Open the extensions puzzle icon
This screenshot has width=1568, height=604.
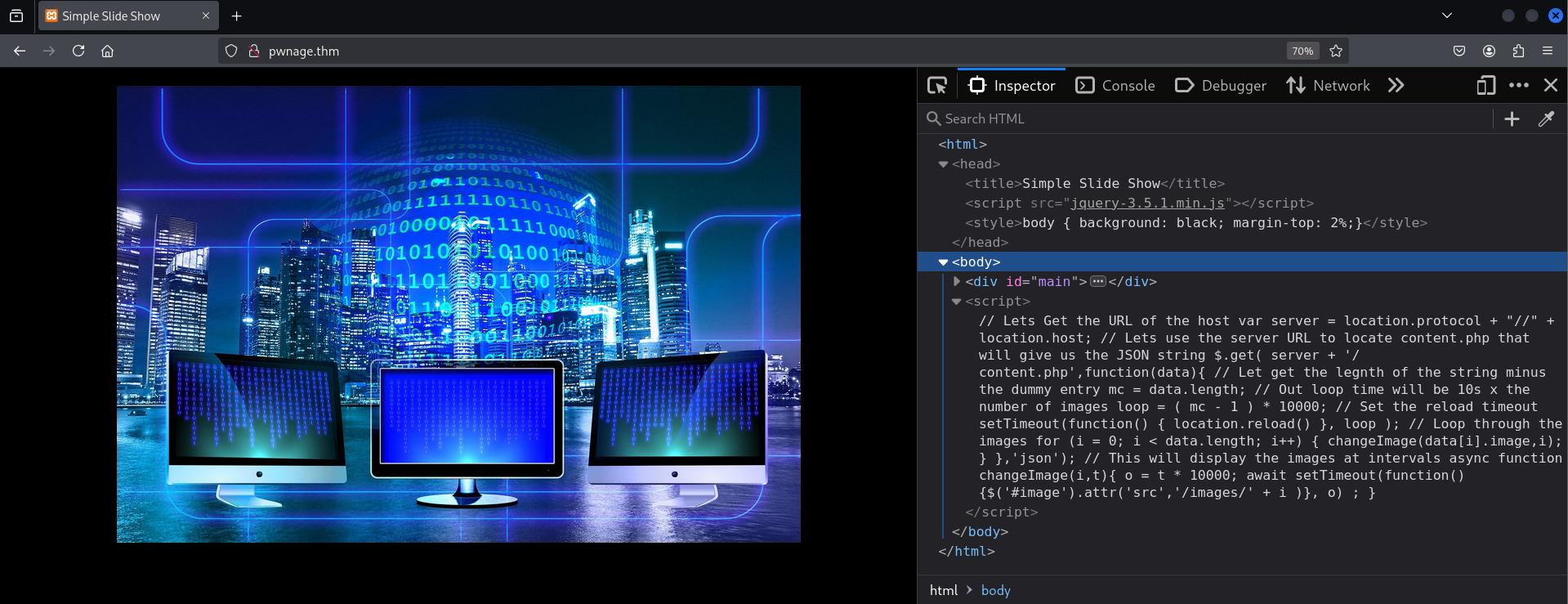[x=1518, y=51]
